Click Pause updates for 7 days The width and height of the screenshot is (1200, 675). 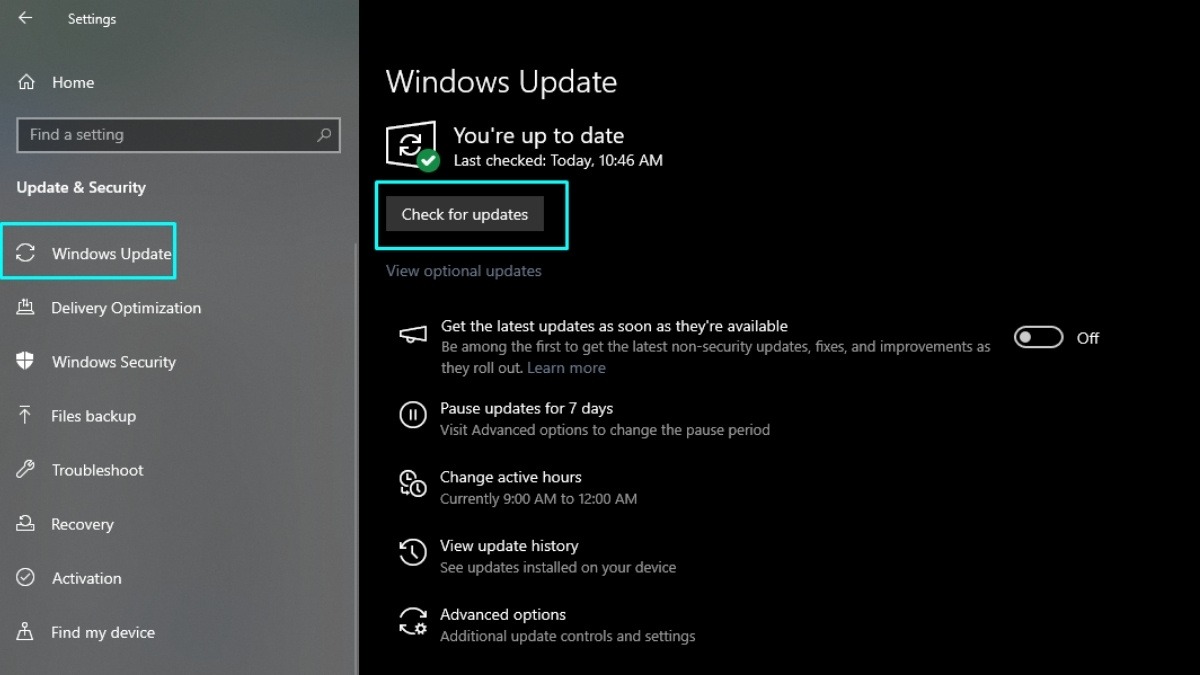click(x=526, y=408)
